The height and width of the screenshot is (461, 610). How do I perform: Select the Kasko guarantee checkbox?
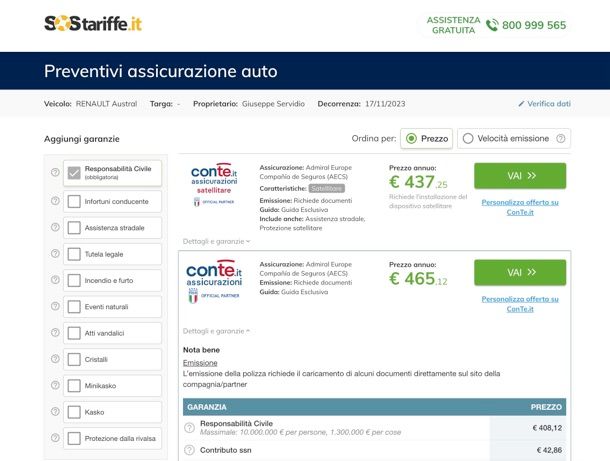(74, 412)
